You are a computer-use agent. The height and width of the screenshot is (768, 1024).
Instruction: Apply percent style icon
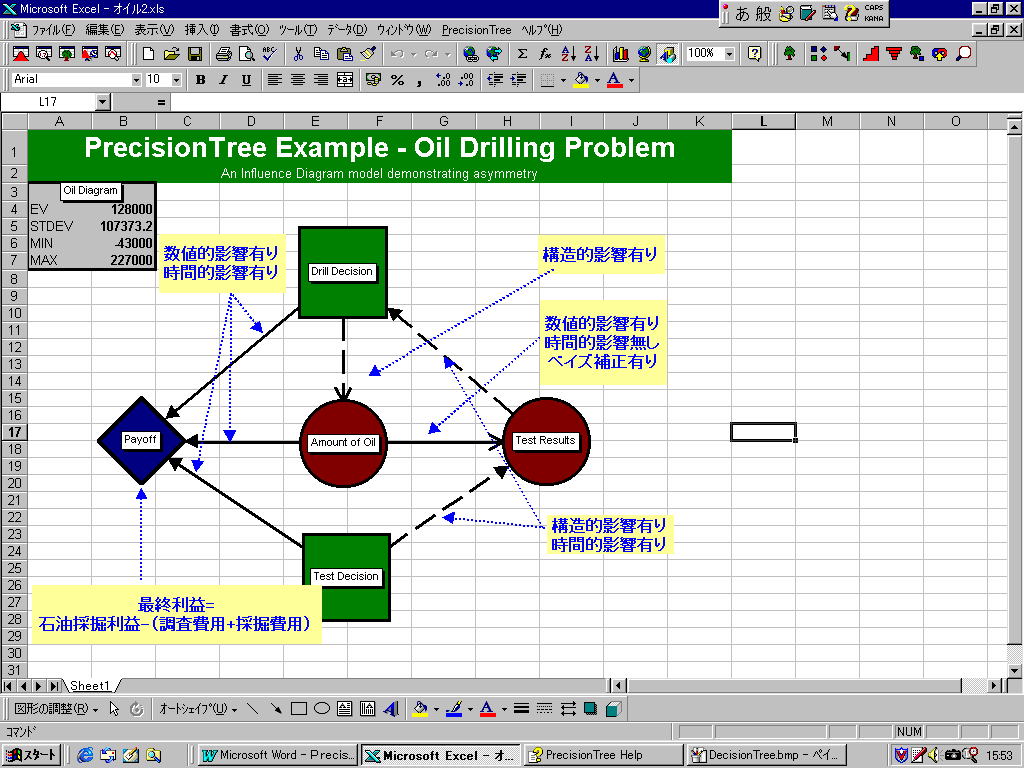point(397,80)
